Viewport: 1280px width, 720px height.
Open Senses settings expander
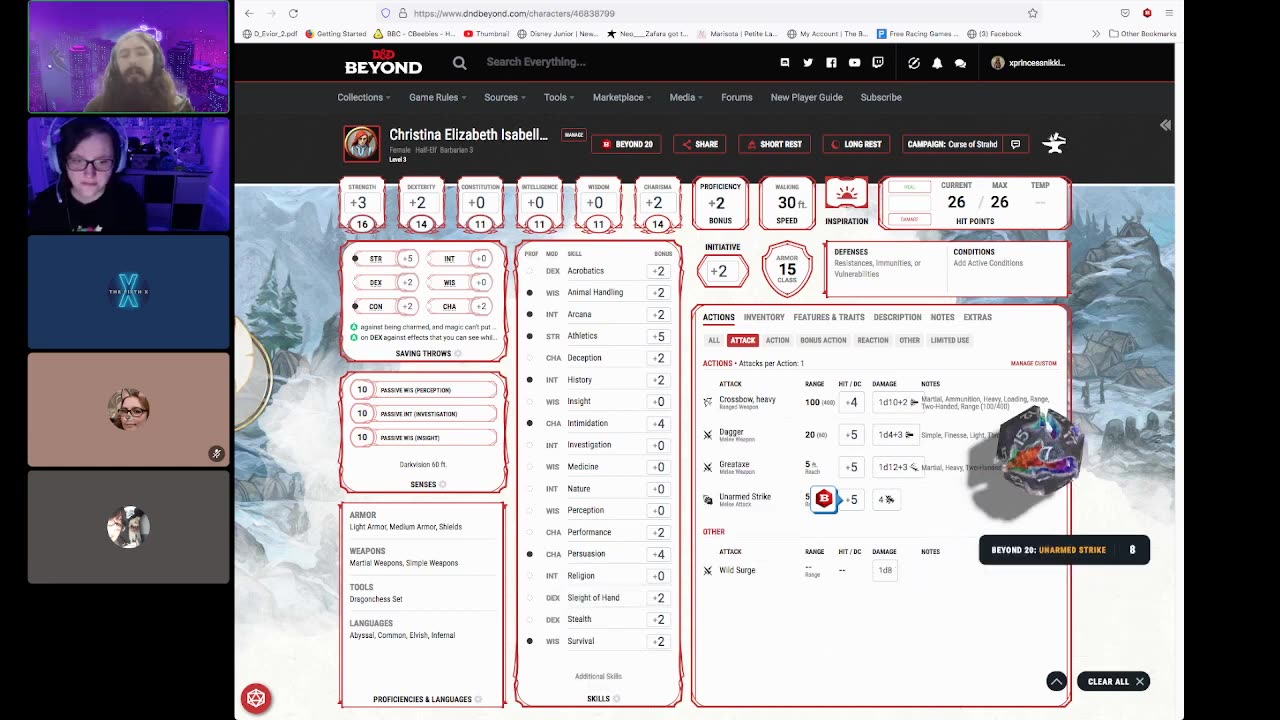click(x=443, y=485)
